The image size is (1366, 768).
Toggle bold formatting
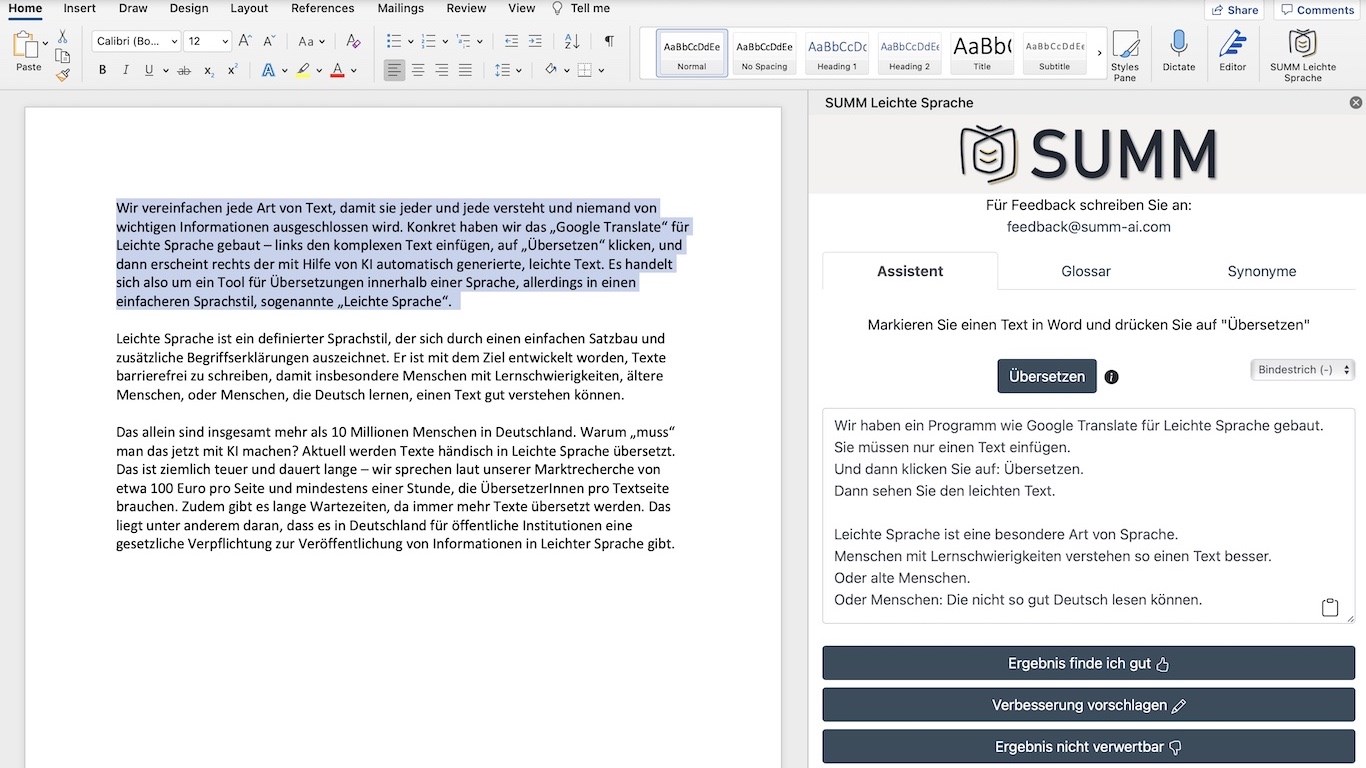pos(102,70)
